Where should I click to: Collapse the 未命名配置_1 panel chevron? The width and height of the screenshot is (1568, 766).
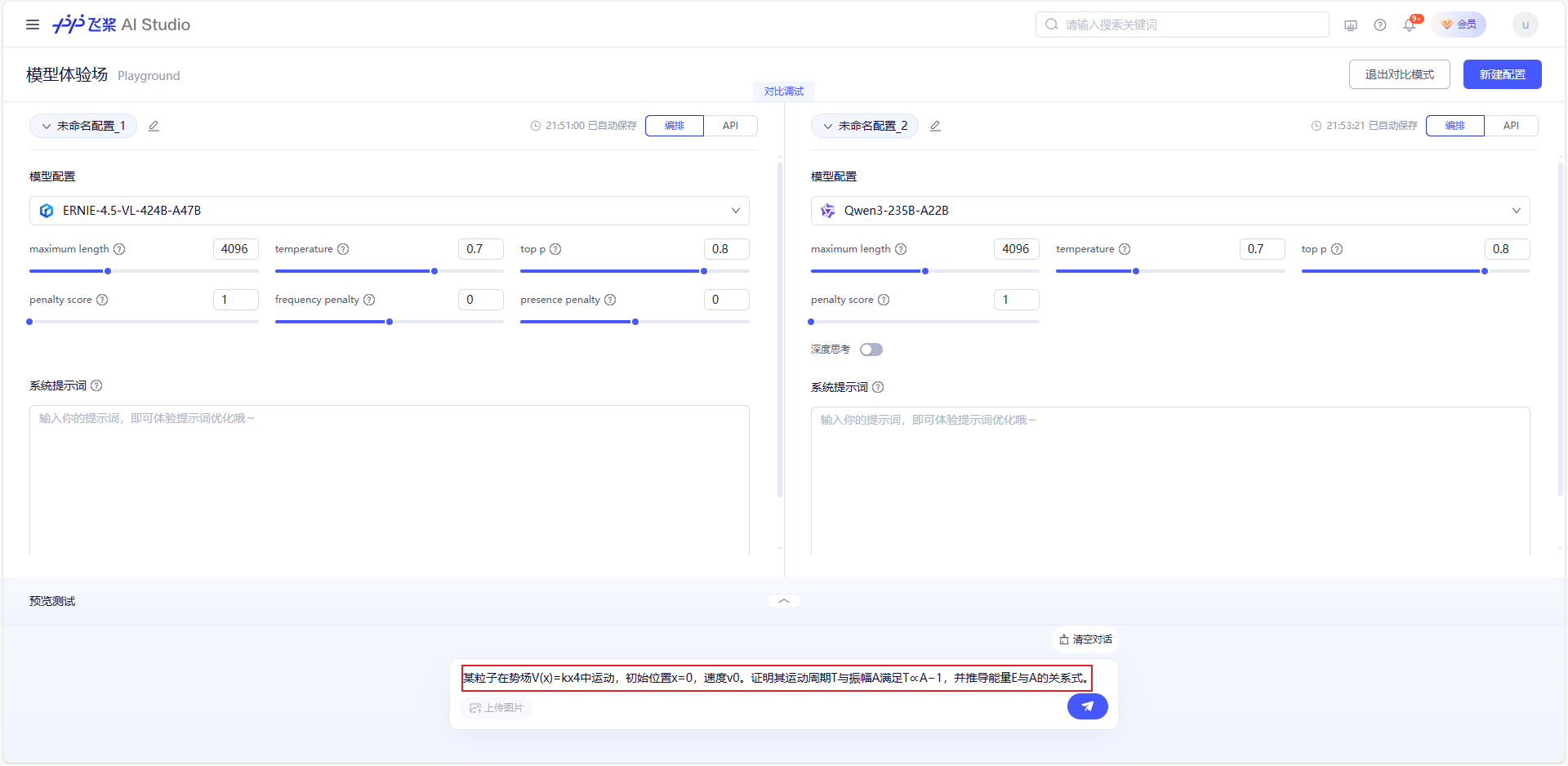click(x=46, y=126)
